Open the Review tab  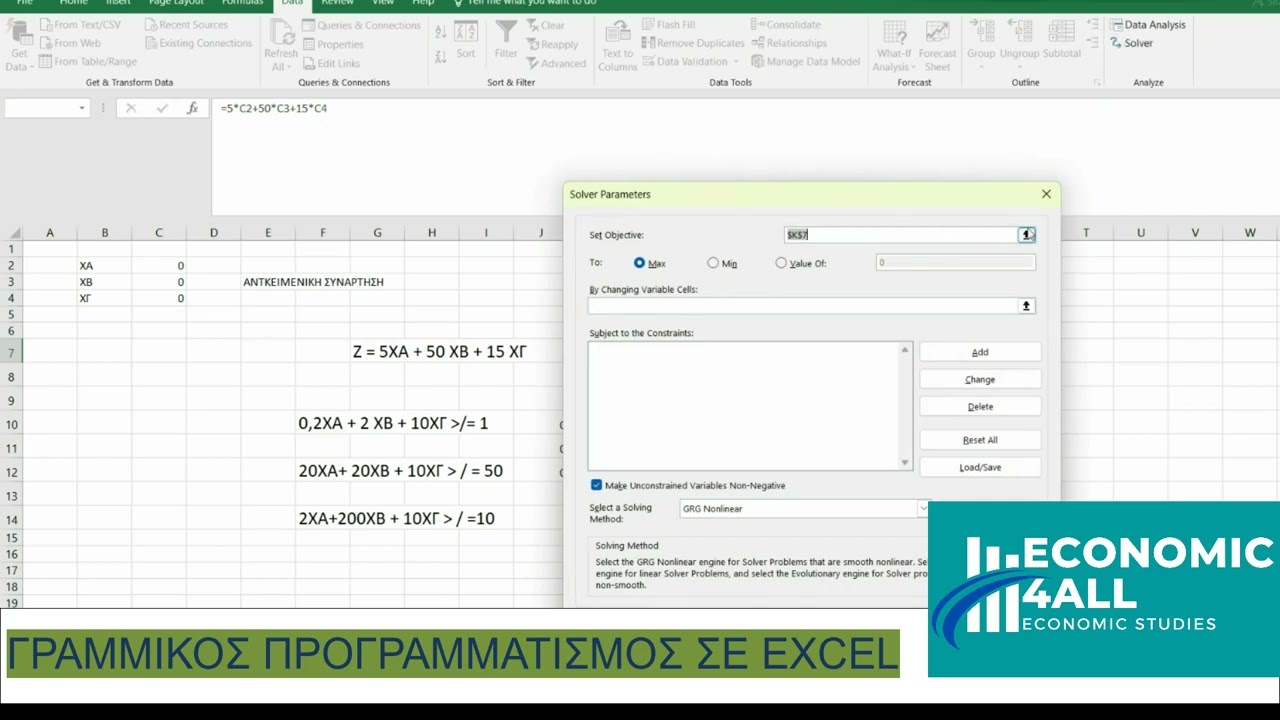337,3
